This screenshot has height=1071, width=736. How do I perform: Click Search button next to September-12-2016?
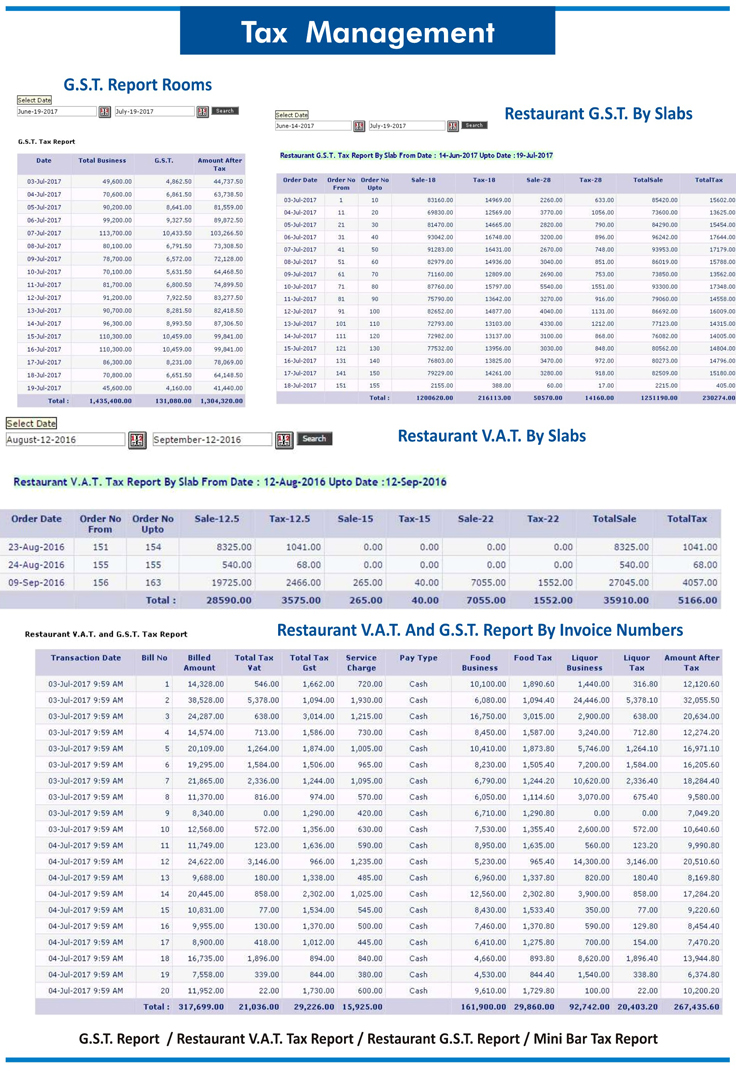pos(314,439)
